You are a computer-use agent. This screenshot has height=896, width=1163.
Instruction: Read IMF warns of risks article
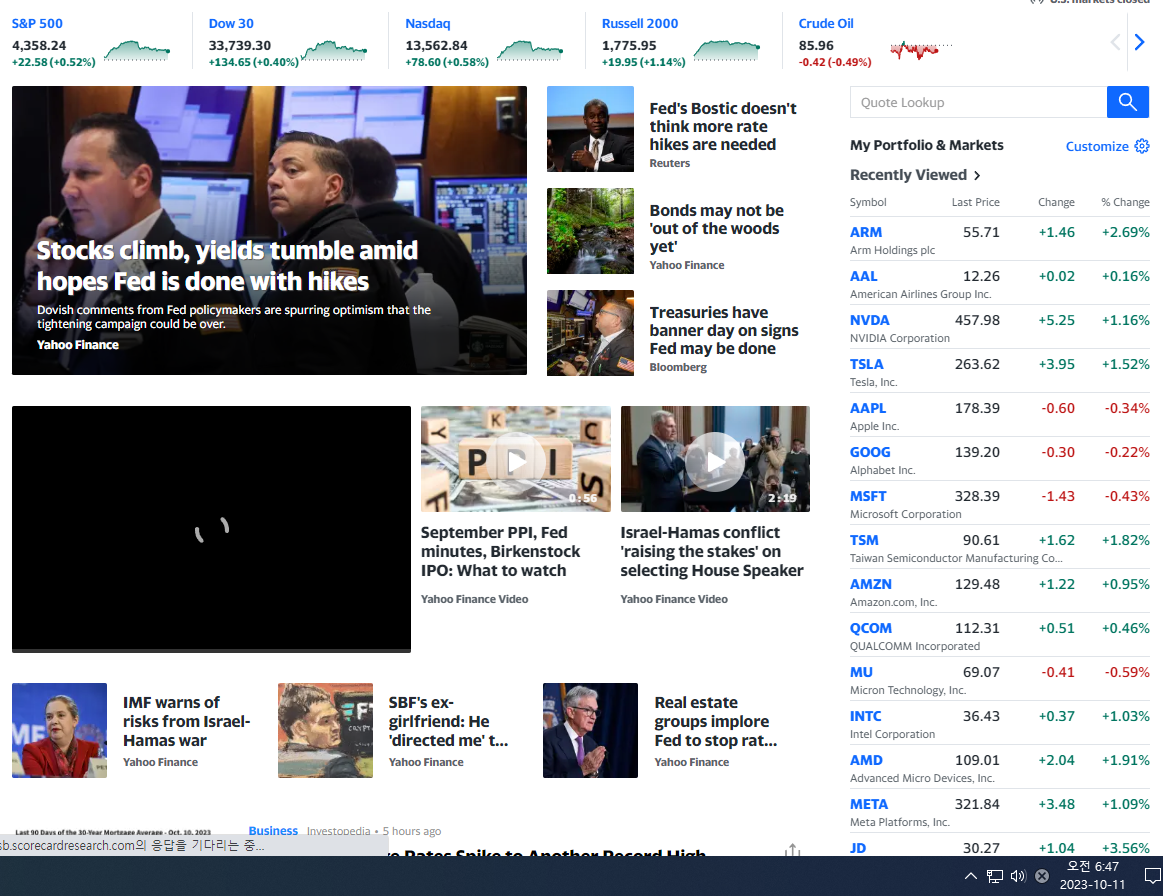[186, 722]
